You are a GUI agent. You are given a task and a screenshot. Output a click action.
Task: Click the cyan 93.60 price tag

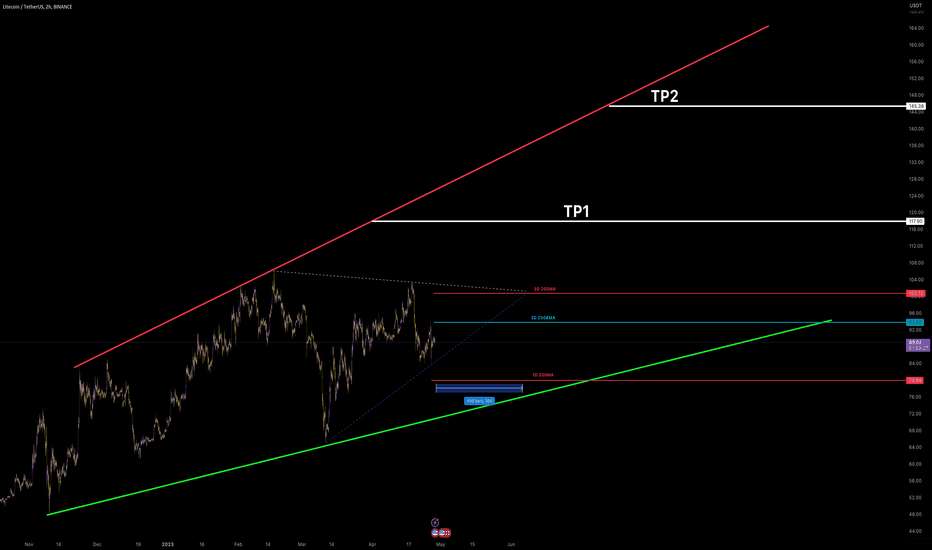point(915,322)
